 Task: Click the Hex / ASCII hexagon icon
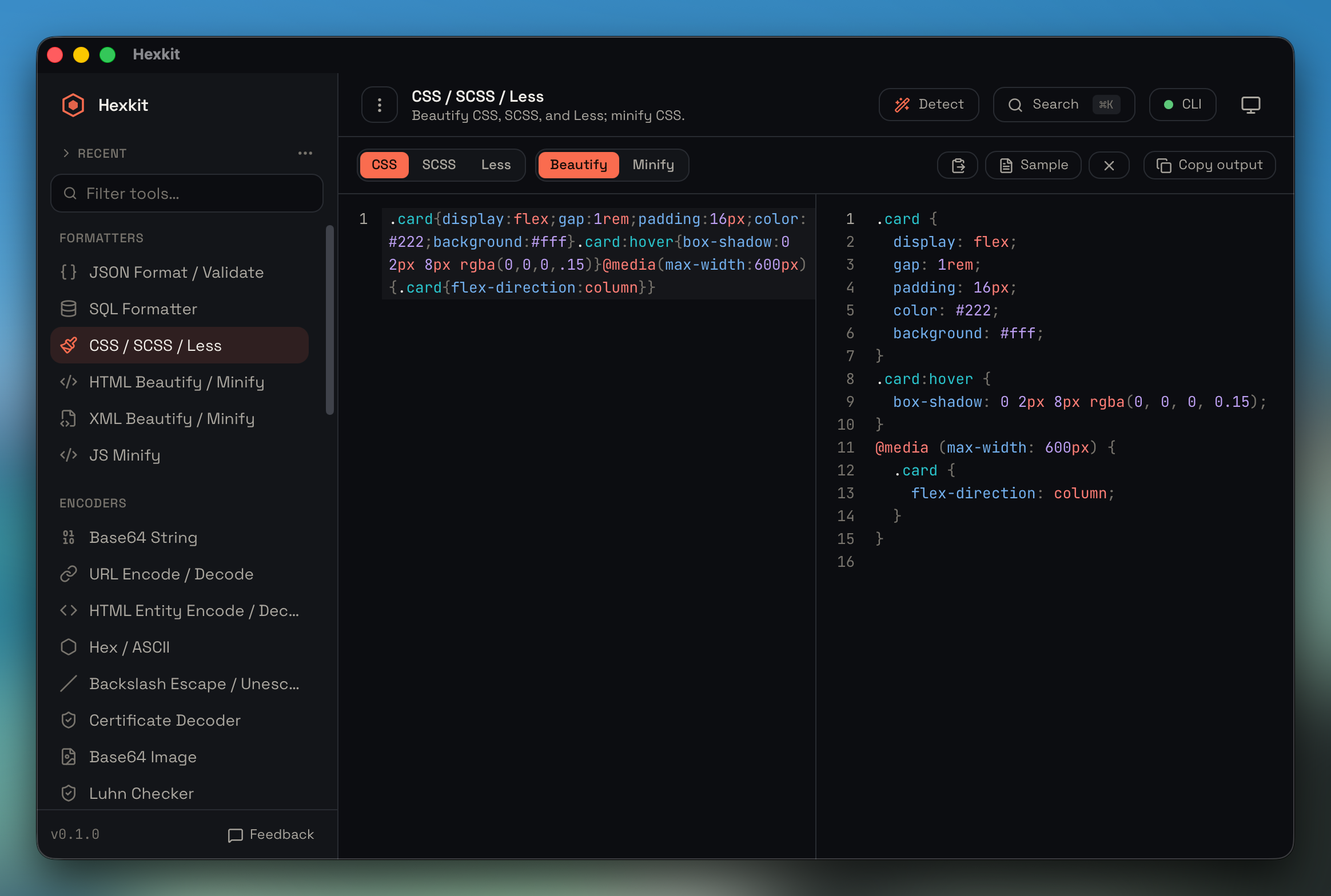point(69,647)
